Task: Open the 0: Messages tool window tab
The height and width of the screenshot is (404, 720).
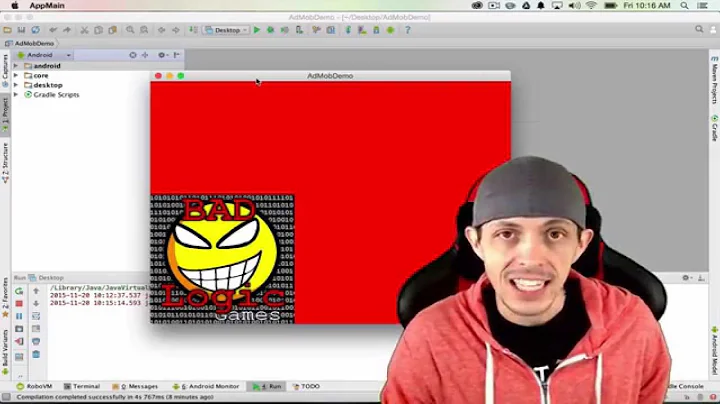Action: click(x=135, y=387)
